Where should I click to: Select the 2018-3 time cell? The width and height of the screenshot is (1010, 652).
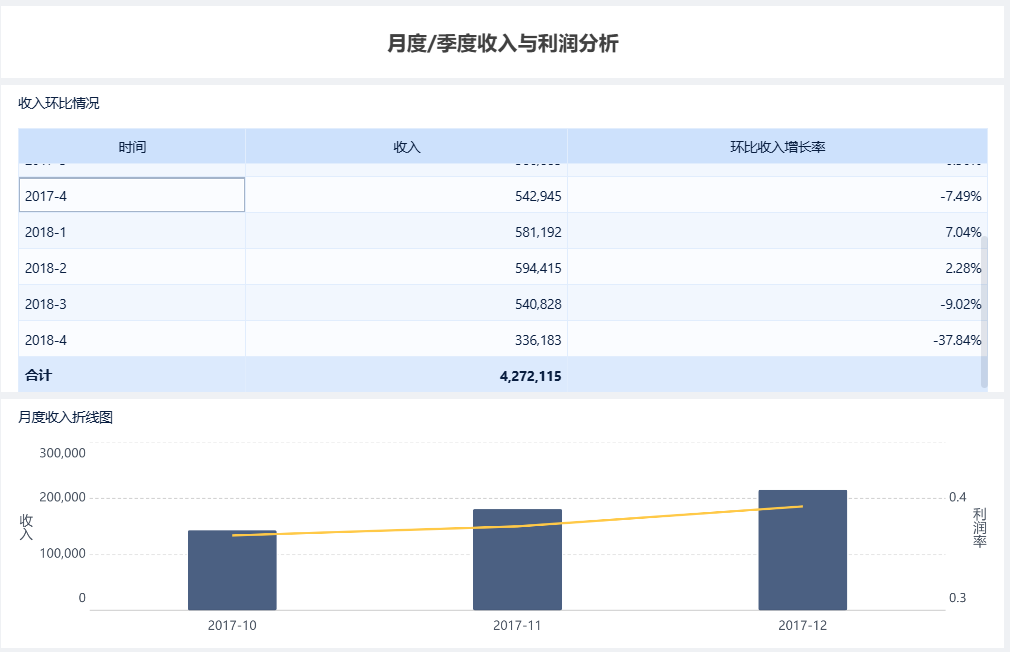[132, 304]
